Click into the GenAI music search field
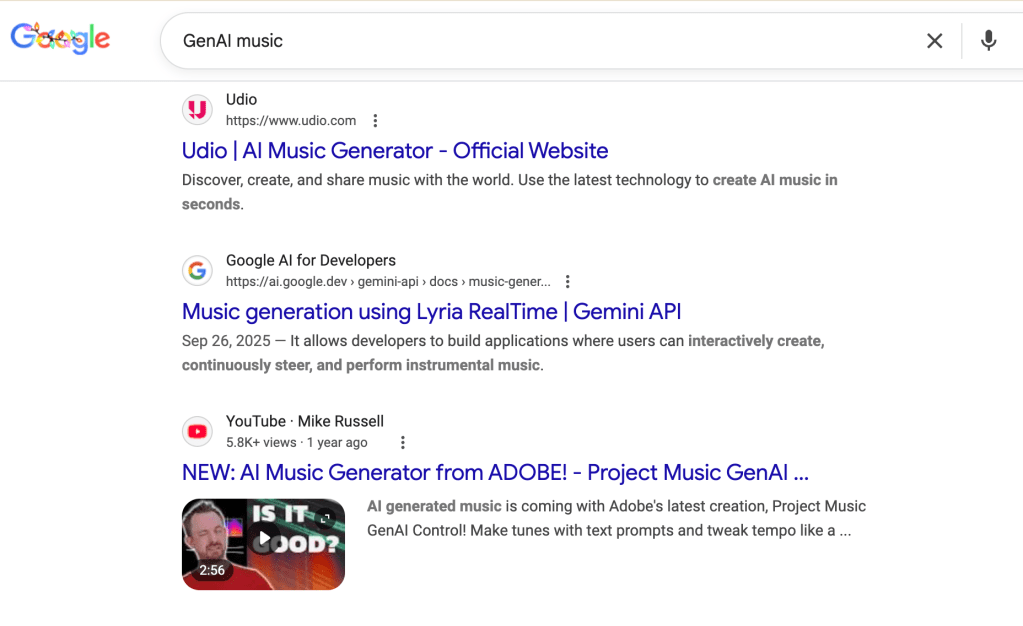 click(540, 41)
